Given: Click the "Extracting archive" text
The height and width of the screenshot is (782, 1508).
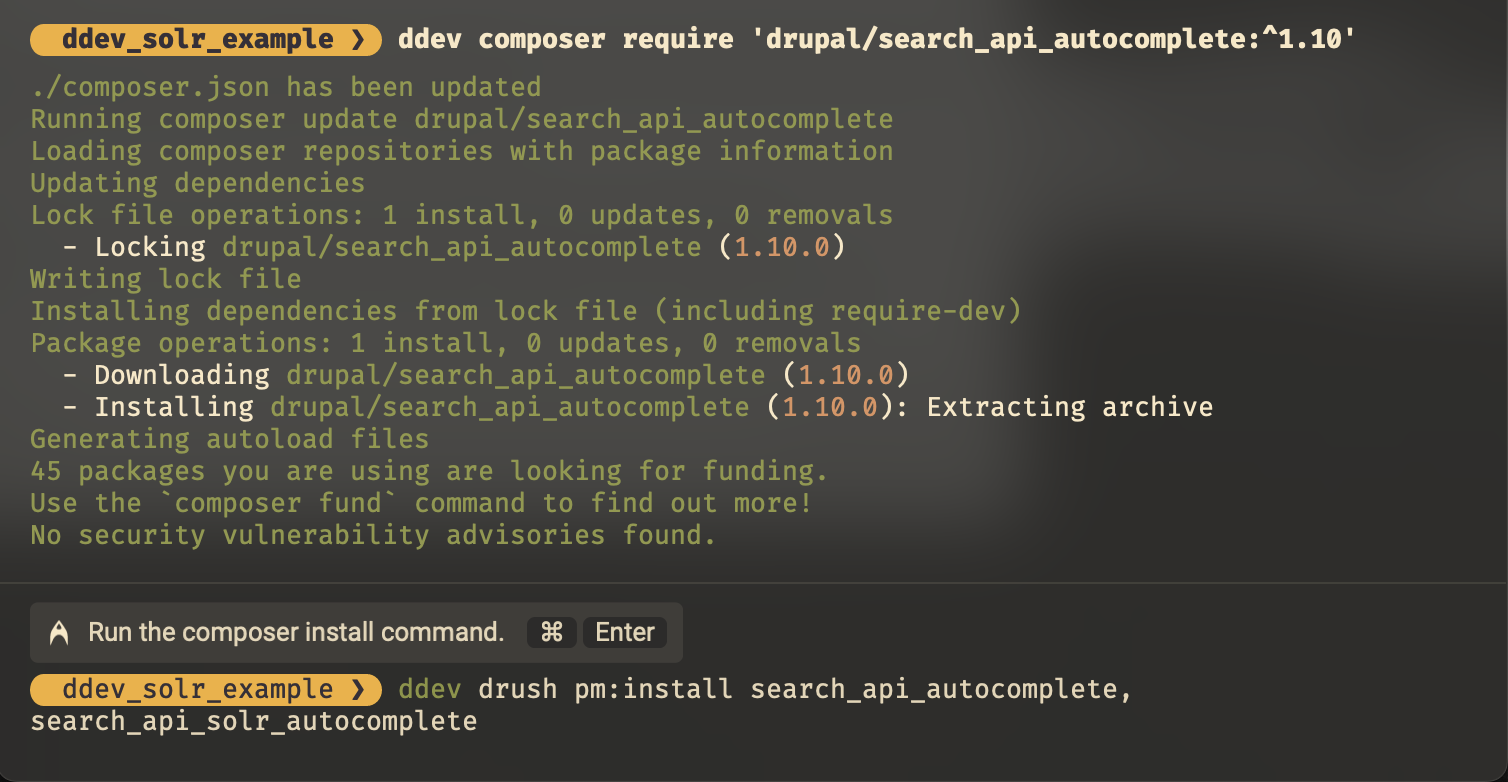Looking at the screenshot, I should tap(1070, 407).
